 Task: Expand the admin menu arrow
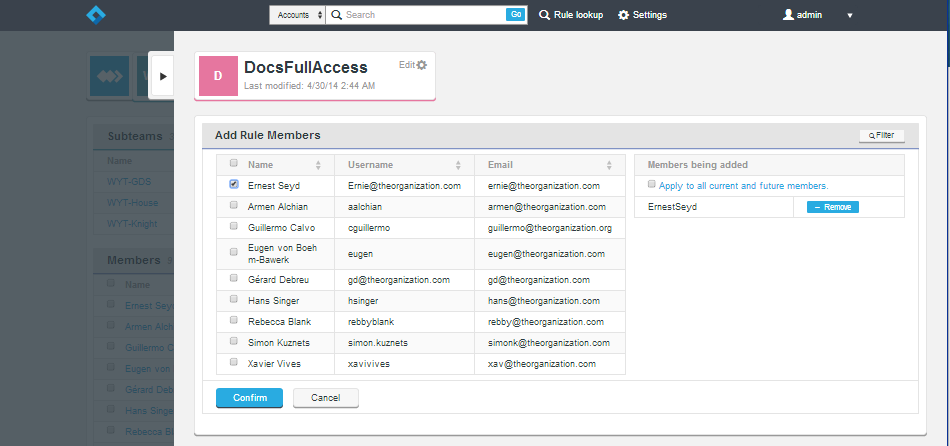849,15
